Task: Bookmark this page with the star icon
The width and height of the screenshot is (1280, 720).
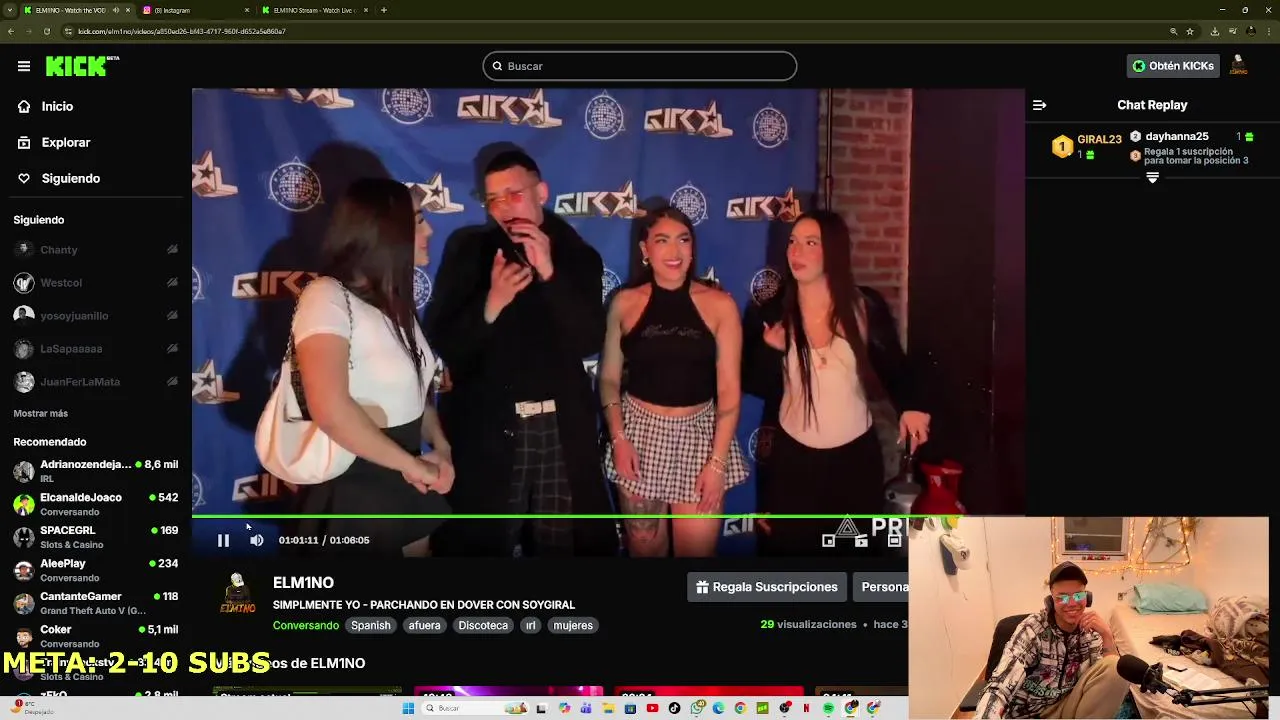Action: (1190, 31)
